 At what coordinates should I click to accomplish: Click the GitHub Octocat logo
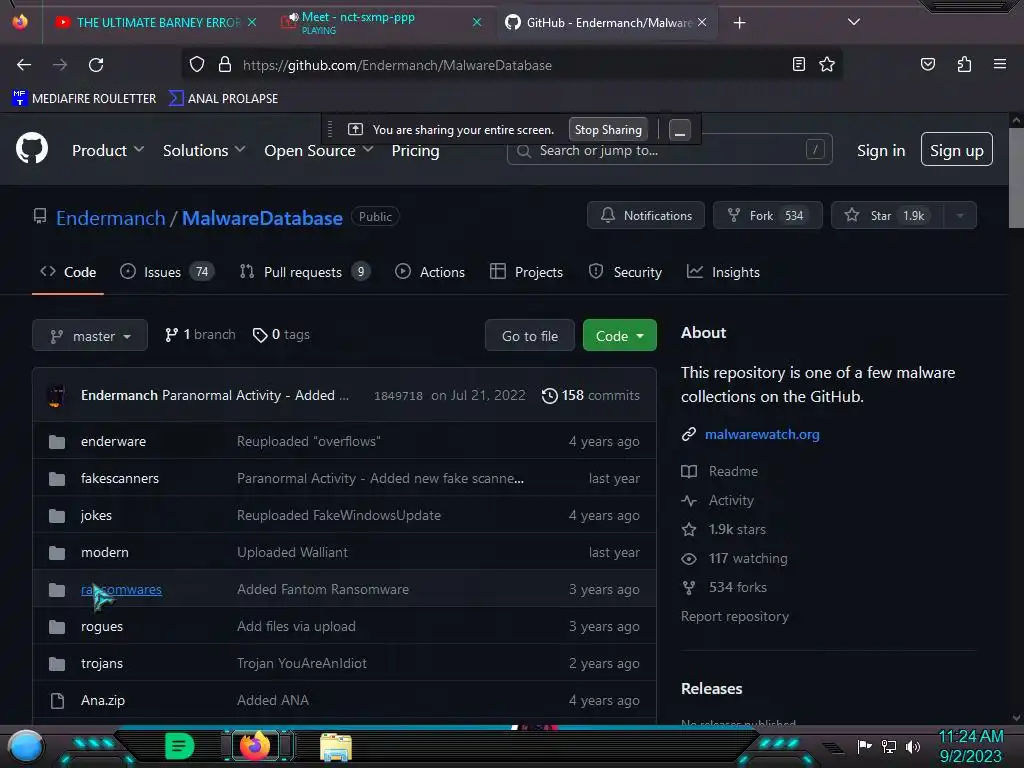tap(32, 148)
